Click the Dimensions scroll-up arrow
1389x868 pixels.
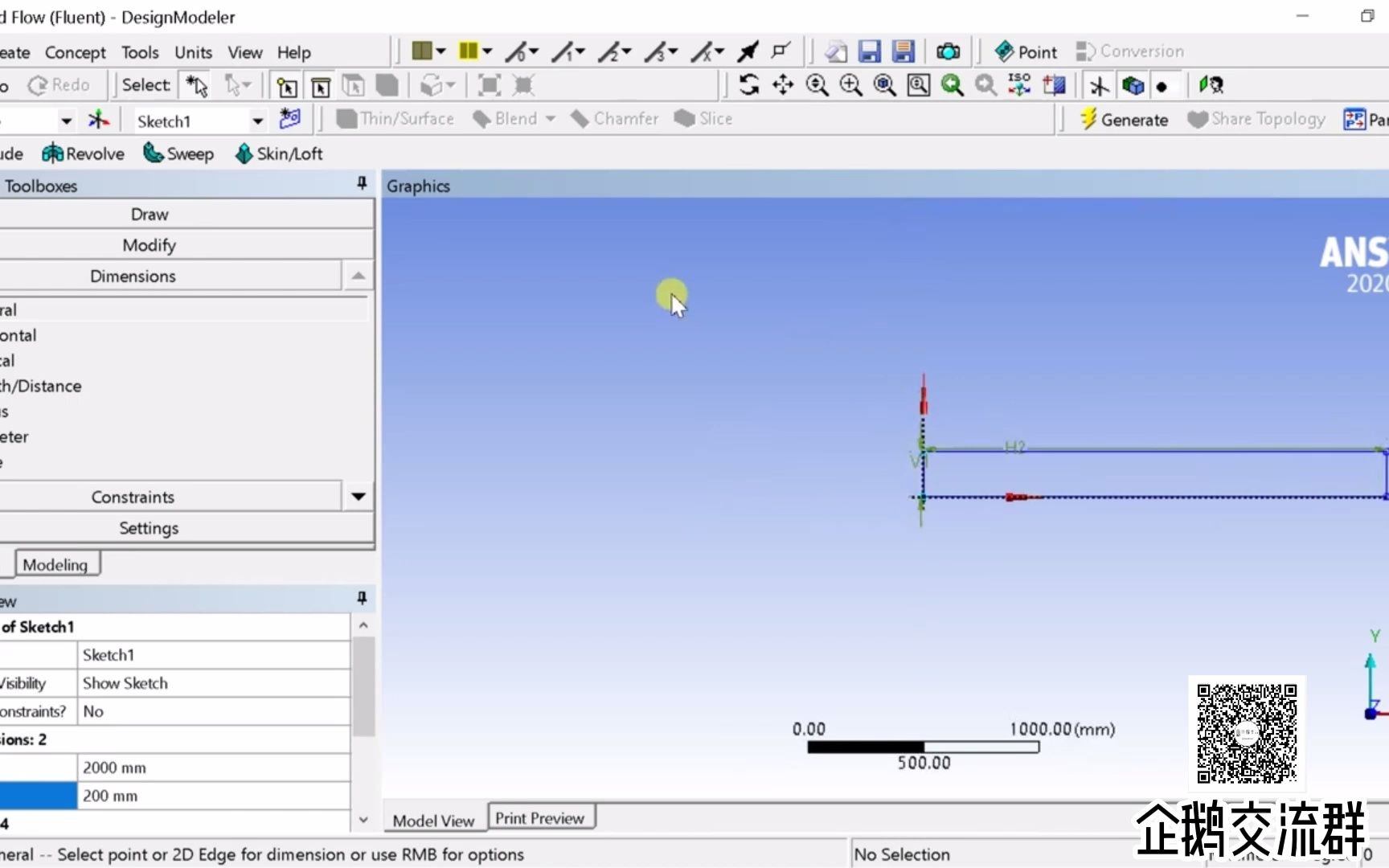click(359, 276)
